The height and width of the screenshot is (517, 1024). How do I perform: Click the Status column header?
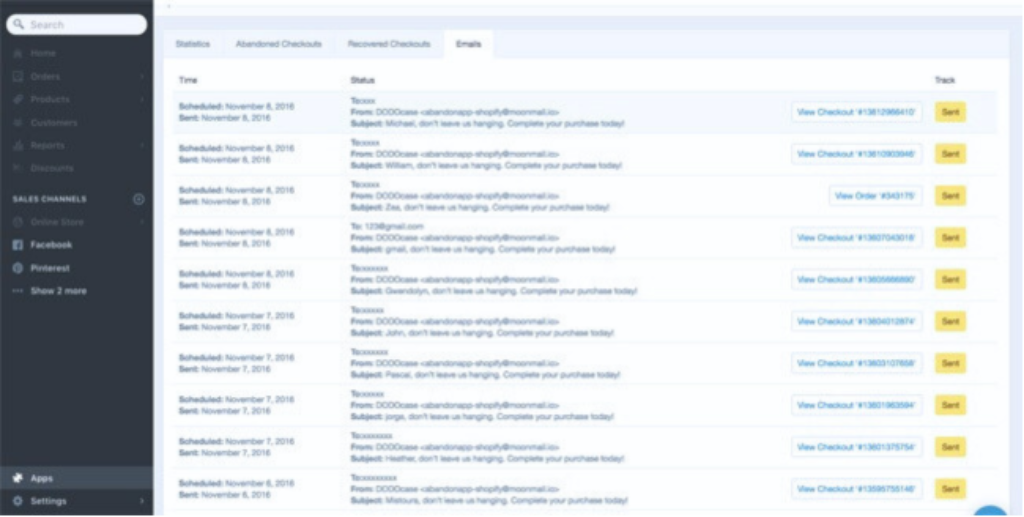(362, 80)
